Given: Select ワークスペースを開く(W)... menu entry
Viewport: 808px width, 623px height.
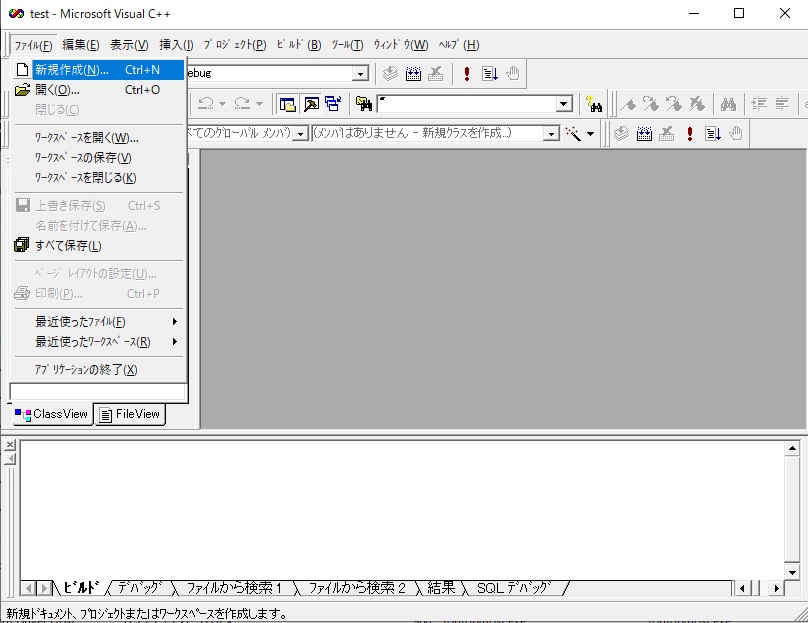Looking at the screenshot, I should click(98, 138).
